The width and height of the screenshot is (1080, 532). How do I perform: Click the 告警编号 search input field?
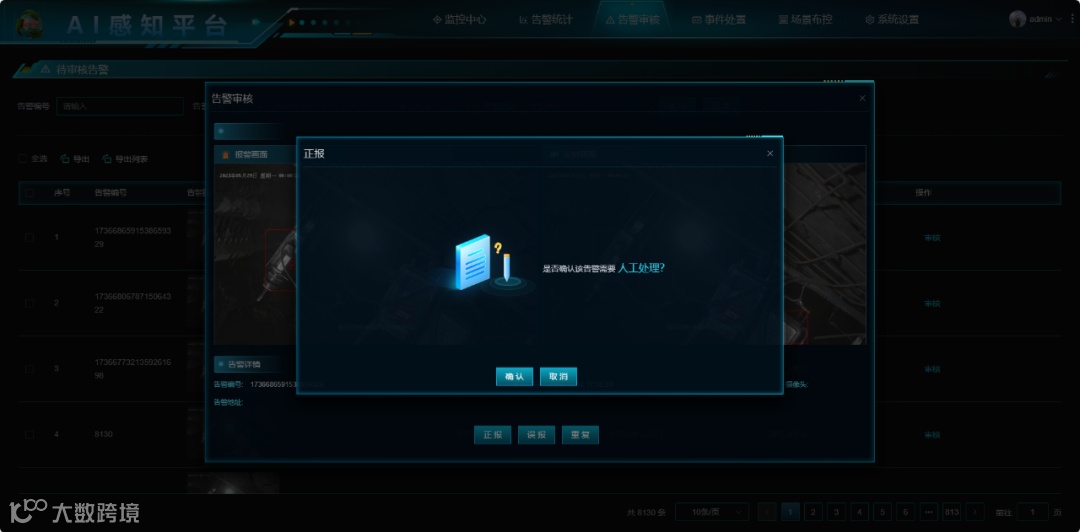[120, 106]
